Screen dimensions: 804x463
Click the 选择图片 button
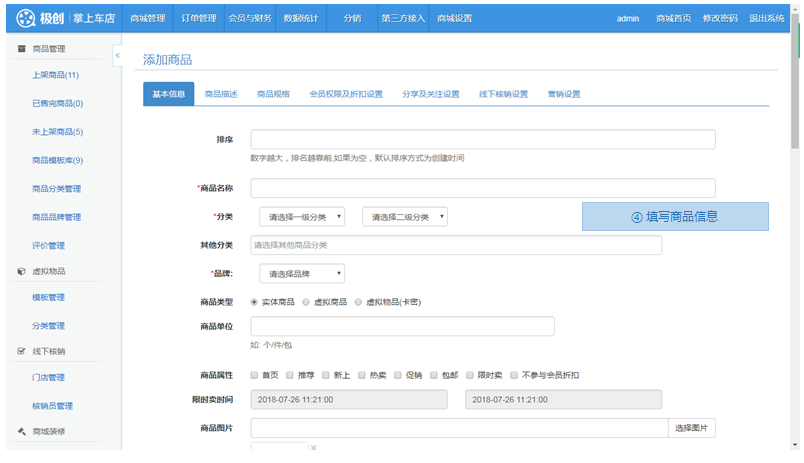click(691, 428)
